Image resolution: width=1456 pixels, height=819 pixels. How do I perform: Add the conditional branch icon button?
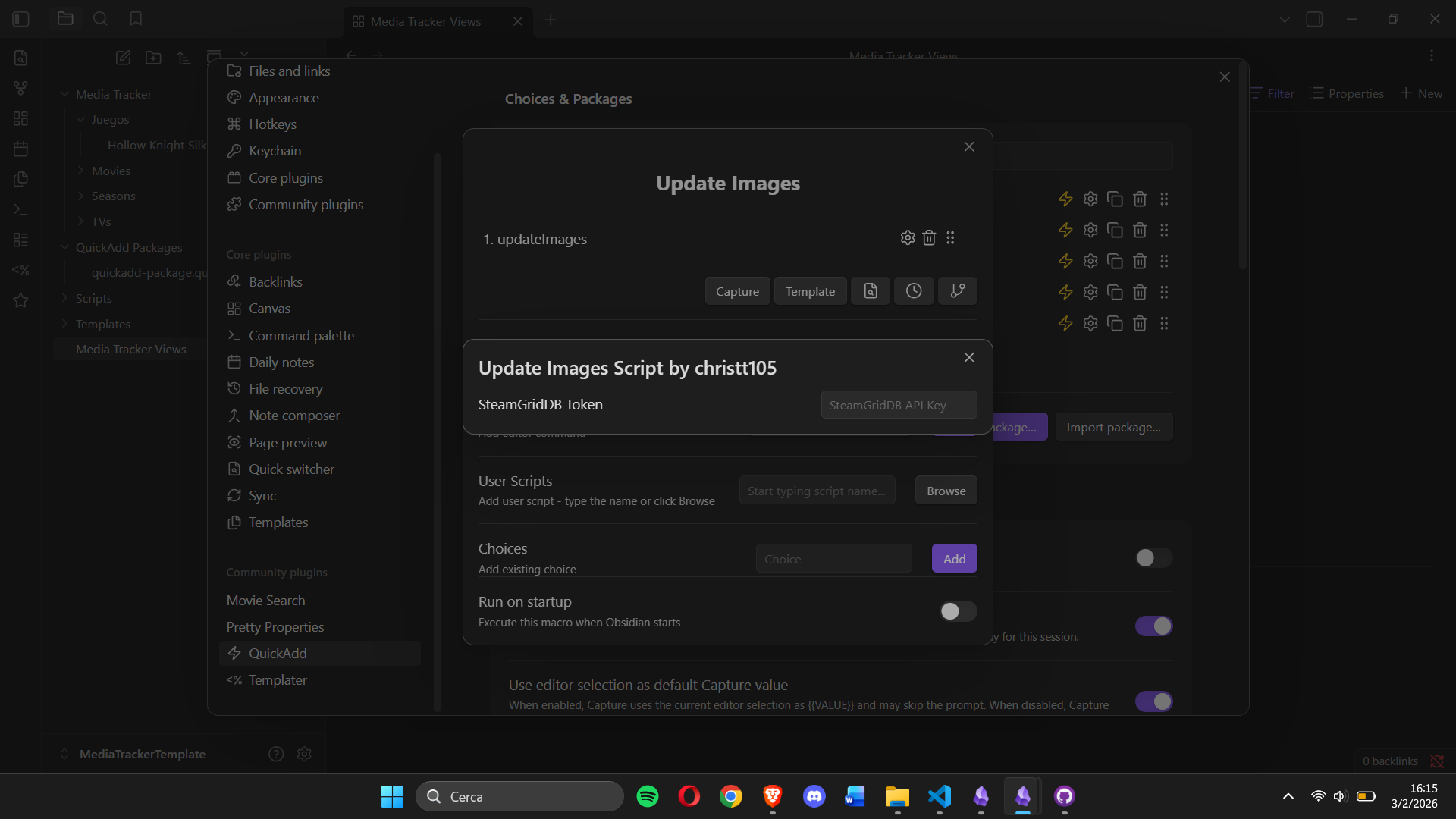pos(958,291)
